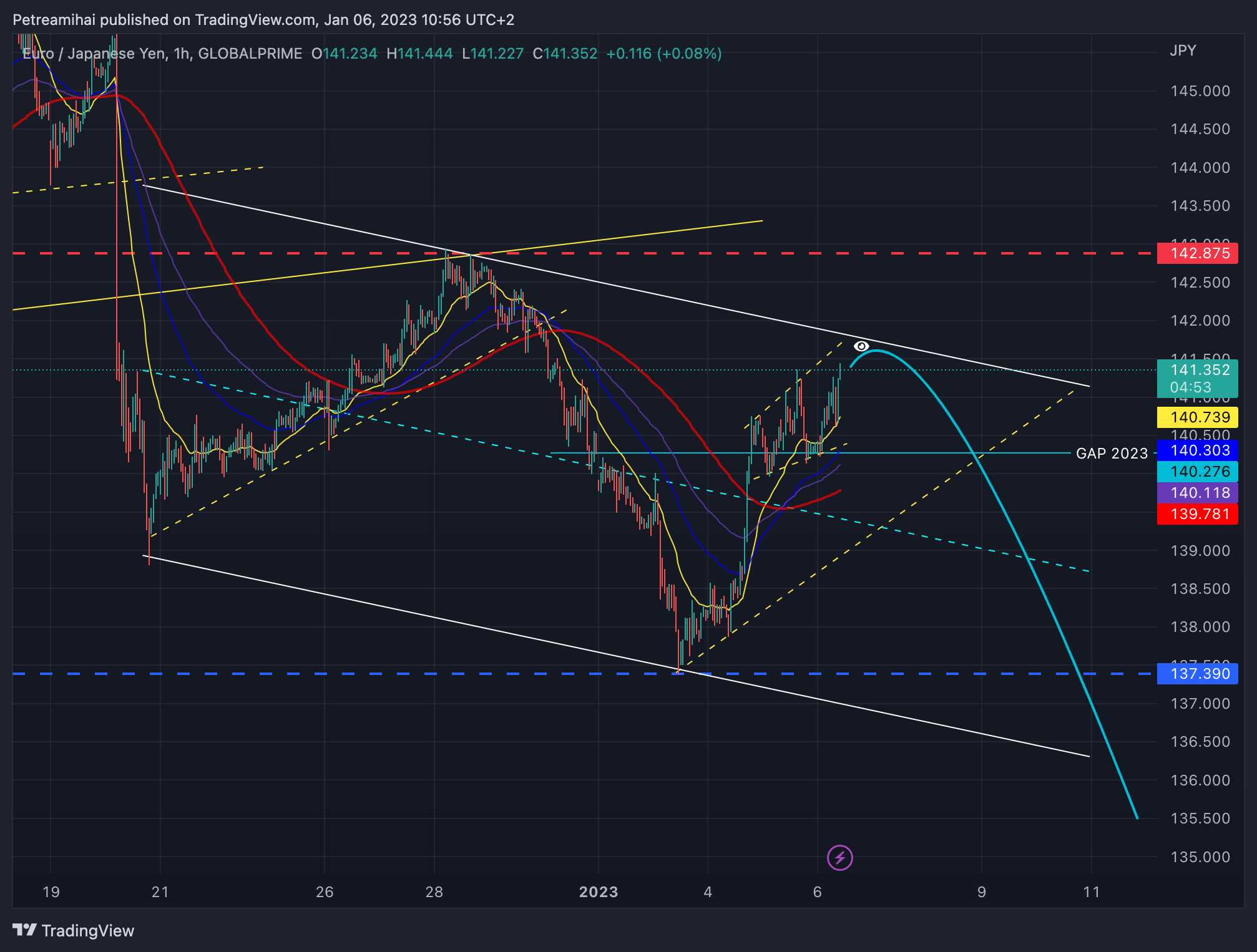Click date 6 on time axis
The image size is (1257, 952).
click(818, 892)
